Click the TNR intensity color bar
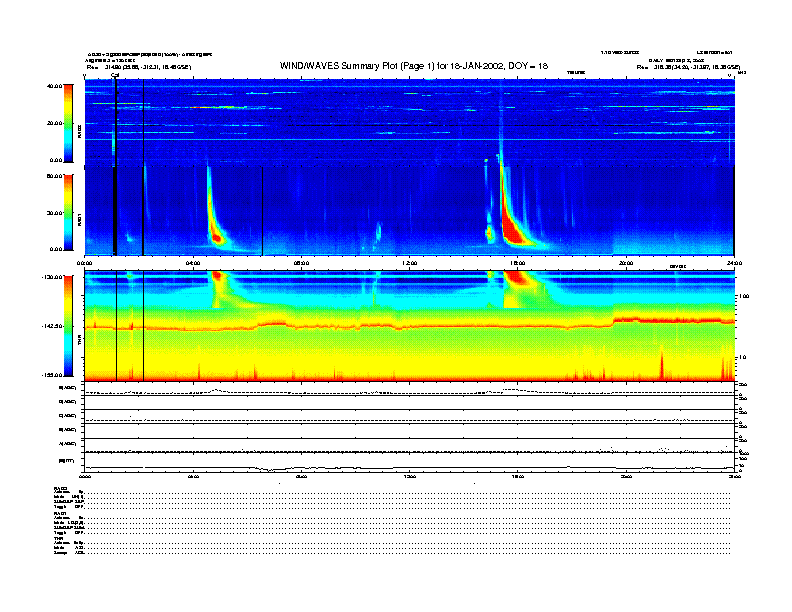 point(68,326)
